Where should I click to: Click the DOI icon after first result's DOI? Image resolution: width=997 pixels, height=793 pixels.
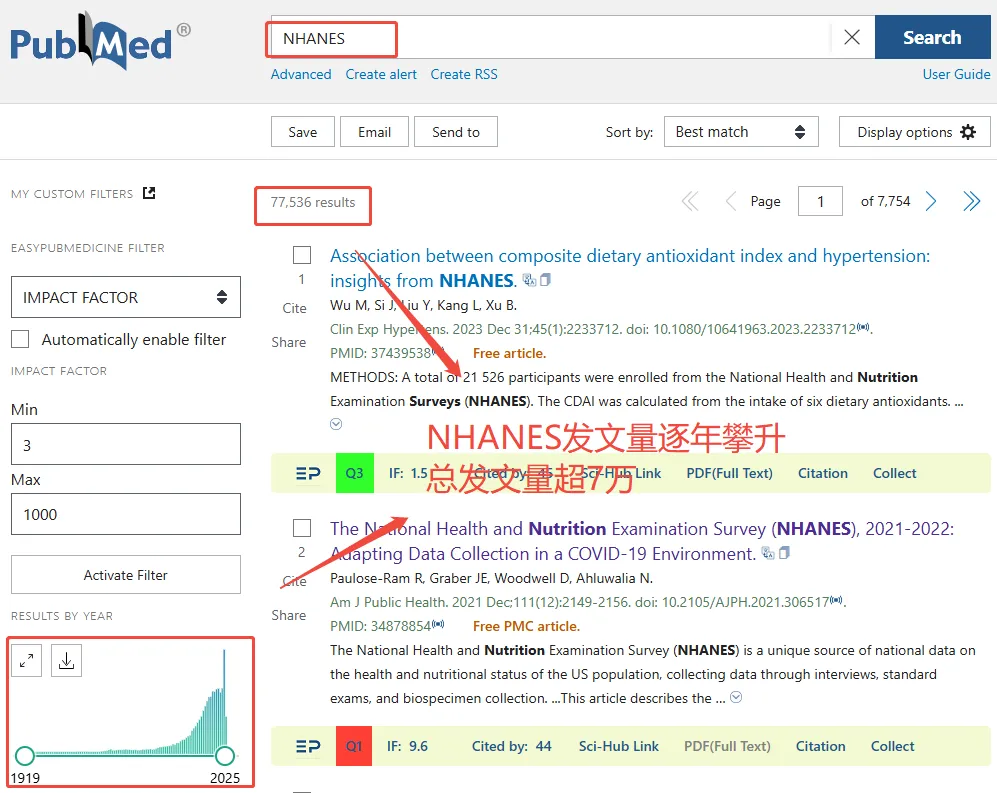pos(863,327)
